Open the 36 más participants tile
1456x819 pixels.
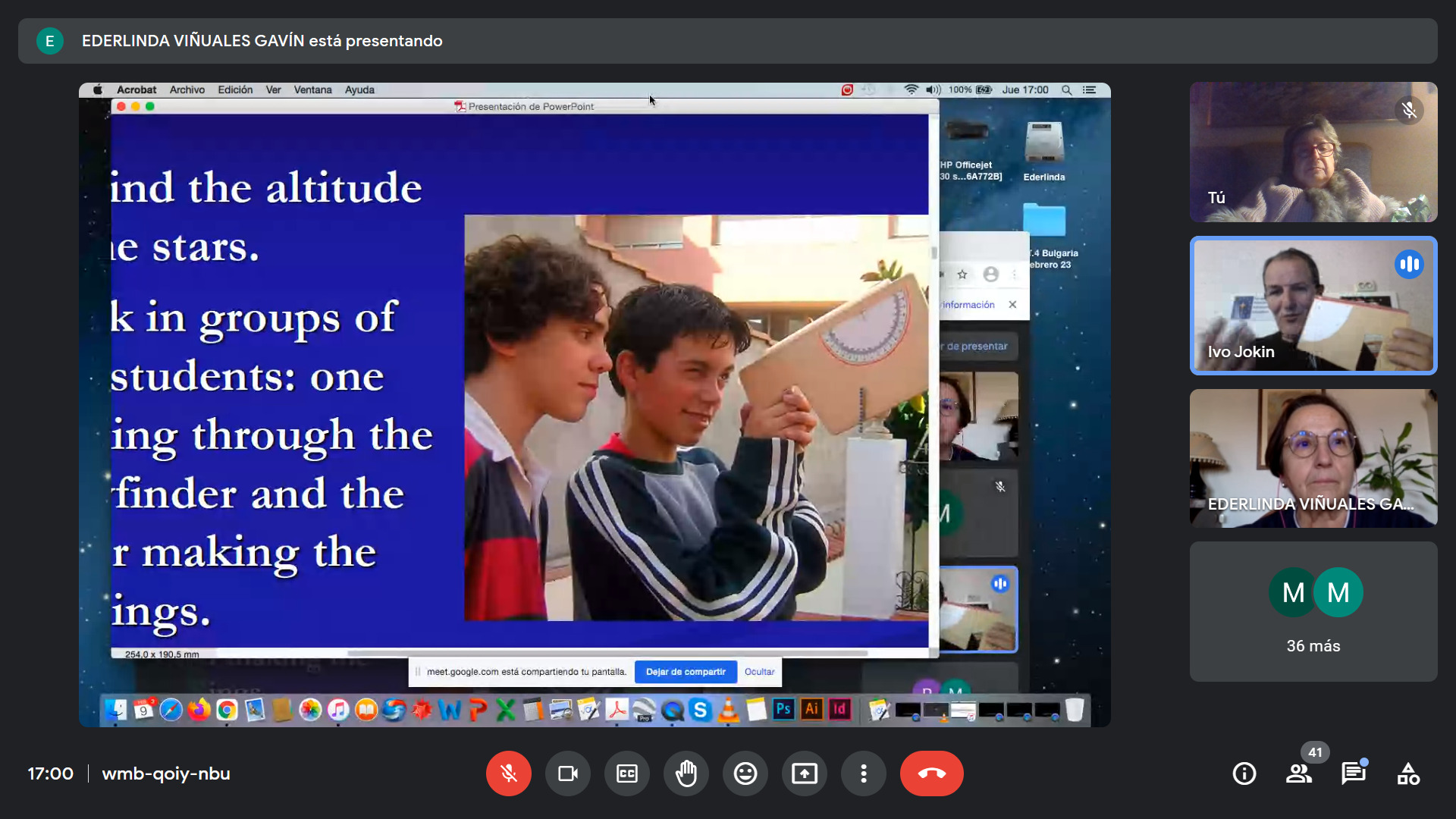pyautogui.click(x=1313, y=611)
